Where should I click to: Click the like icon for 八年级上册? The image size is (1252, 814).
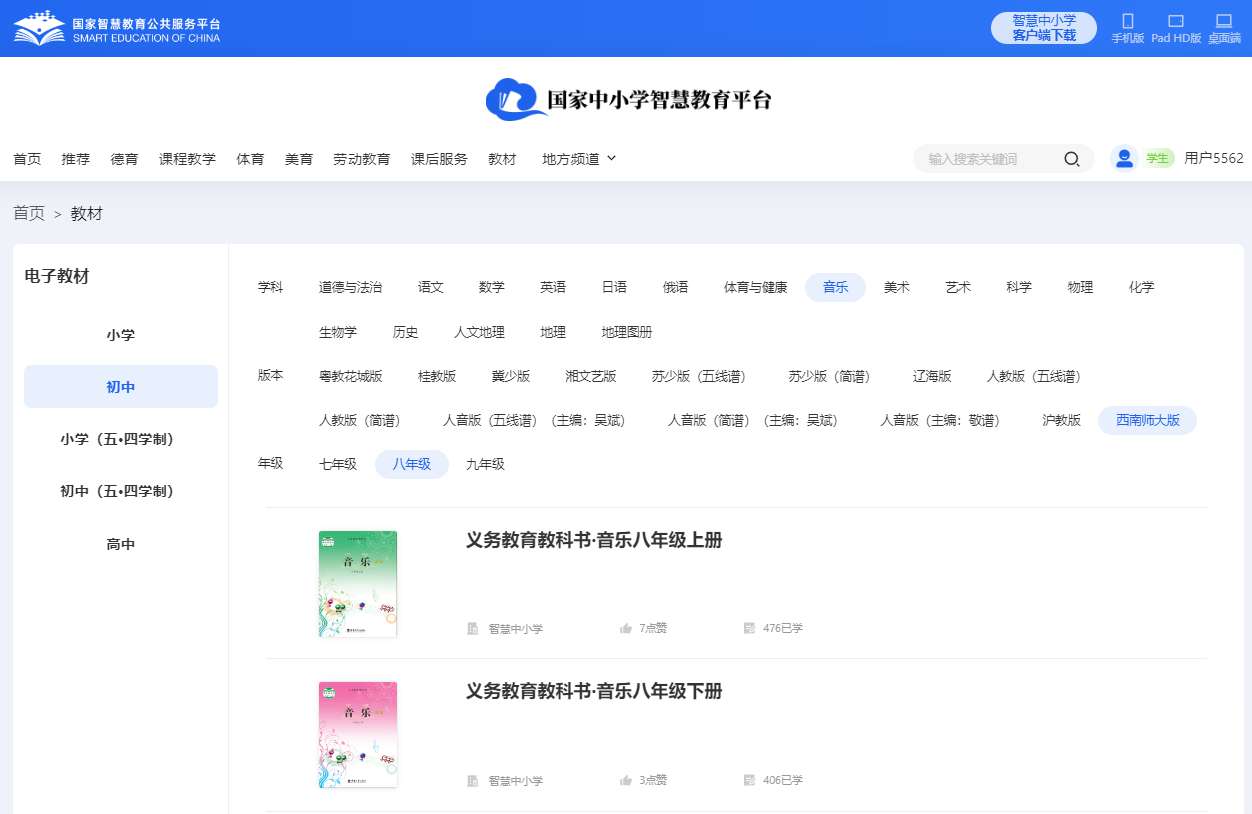pos(626,628)
